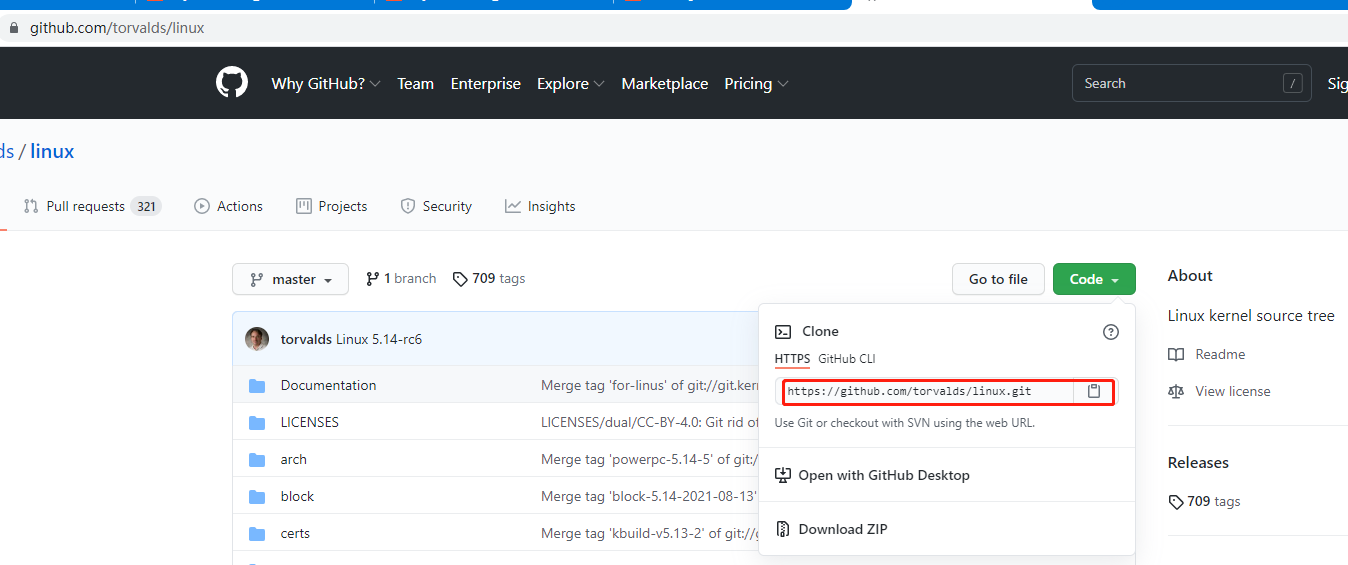Open the 1 branch link

coord(401,279)
